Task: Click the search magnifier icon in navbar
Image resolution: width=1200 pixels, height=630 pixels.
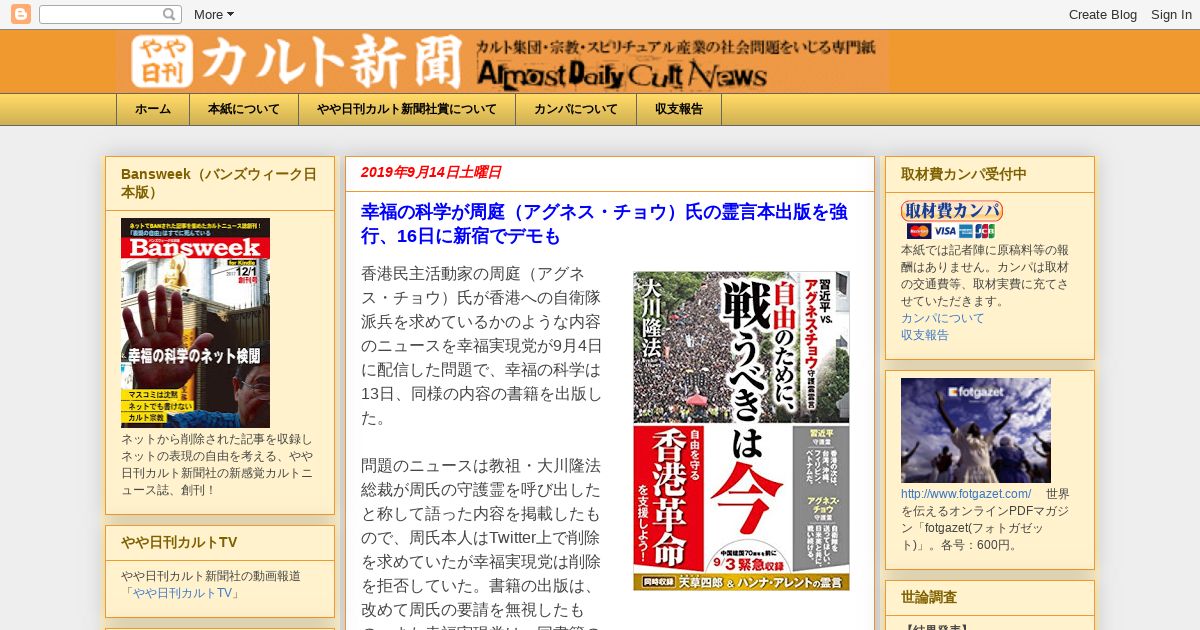Action: [170, 14]
